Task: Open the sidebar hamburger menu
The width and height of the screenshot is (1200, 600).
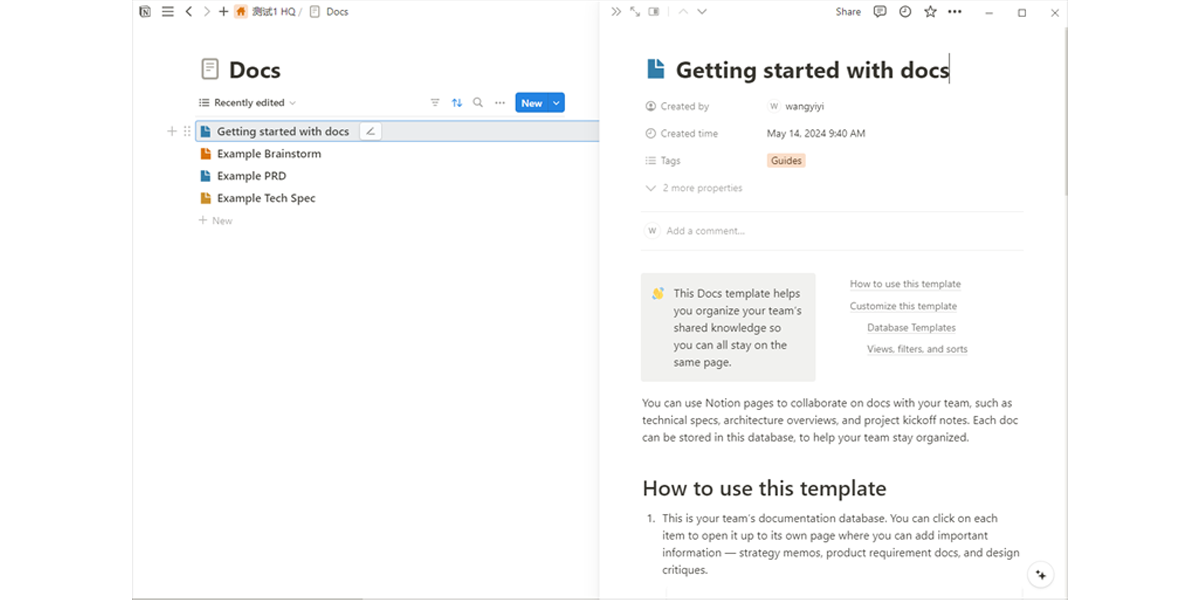Action: pos(167,12)
